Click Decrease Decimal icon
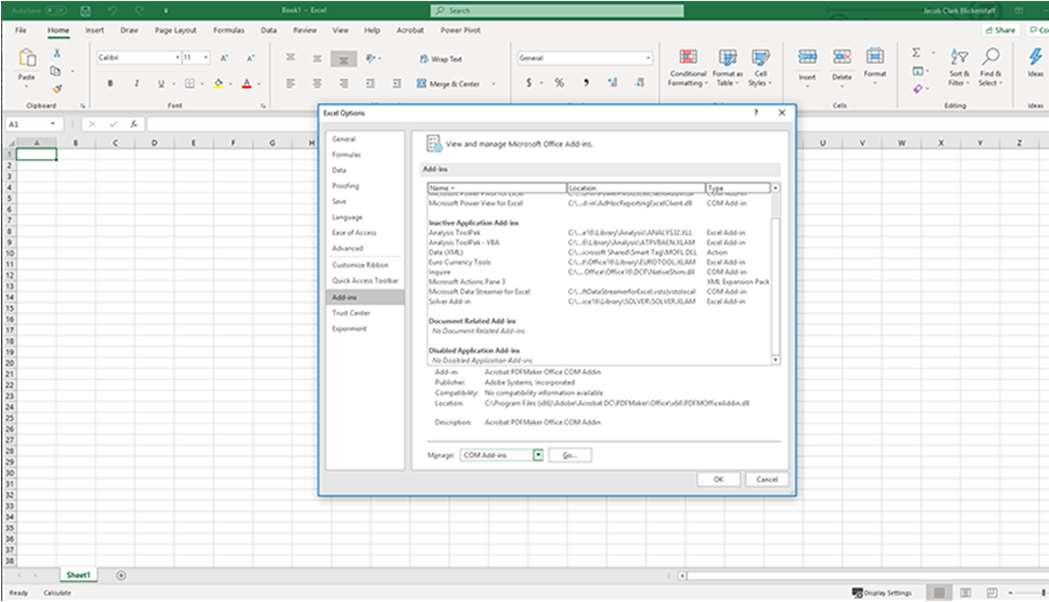Image resolution: width=1049 pixels, height=602 pixels. 640,83
